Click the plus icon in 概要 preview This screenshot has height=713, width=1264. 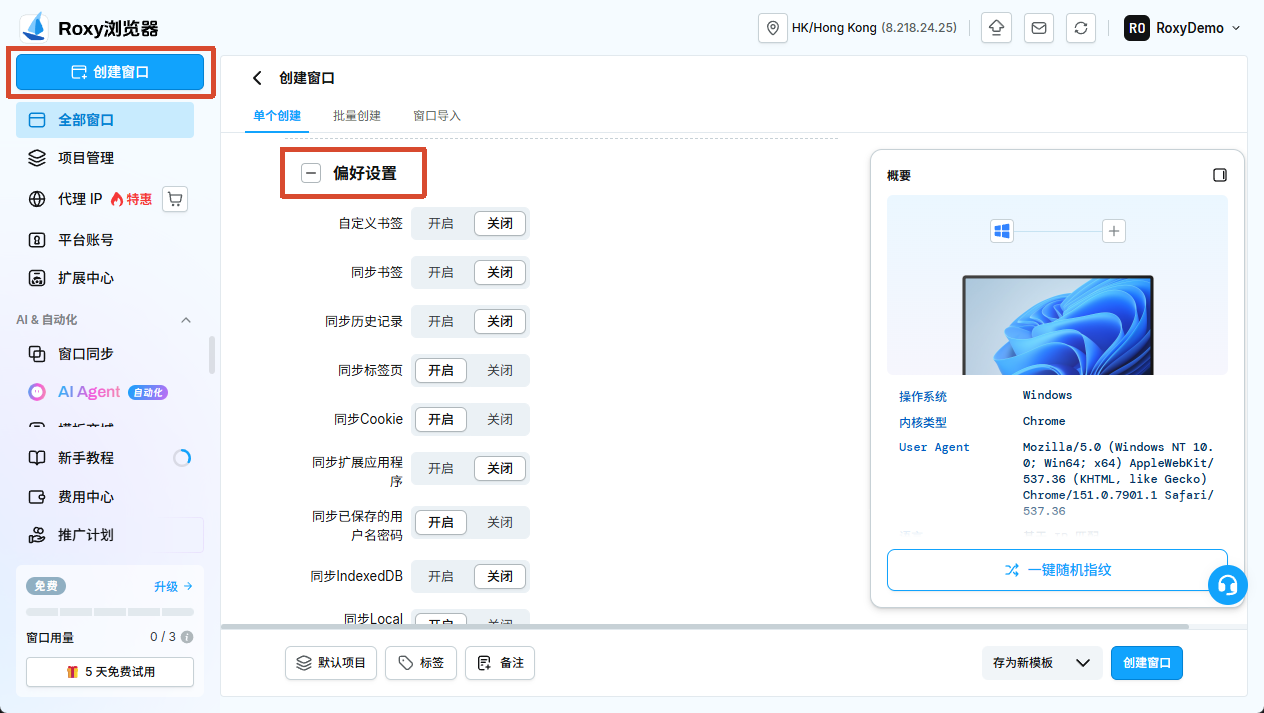click(1114, 231)
